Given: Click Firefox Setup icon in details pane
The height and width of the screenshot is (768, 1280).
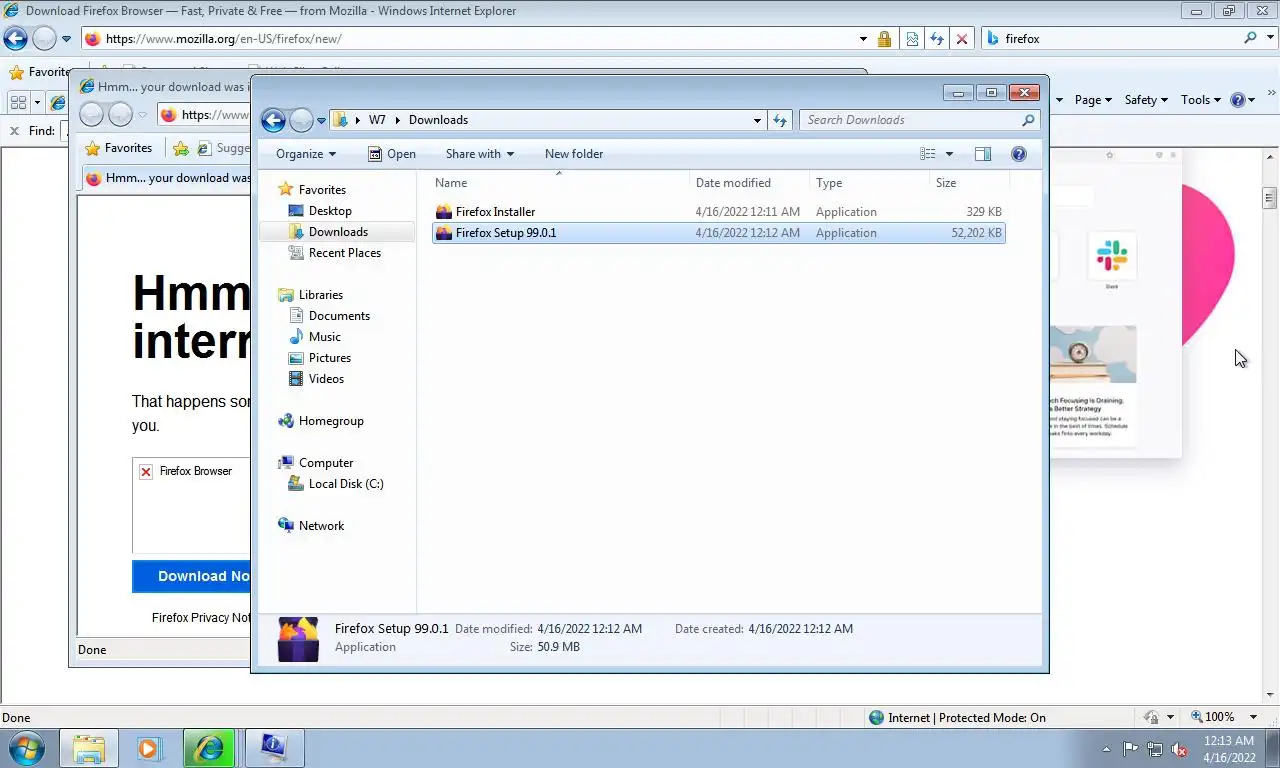Looking at the screenshot, I should (298, 640).
